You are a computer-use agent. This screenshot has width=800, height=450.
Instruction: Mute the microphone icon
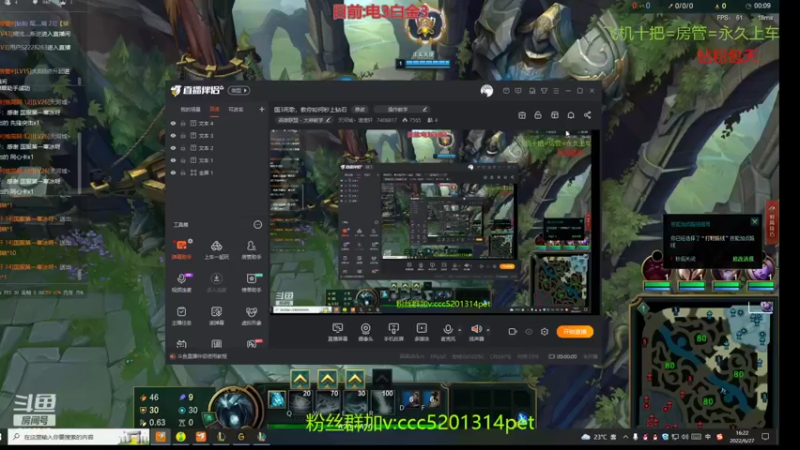click(x=447, y=329)
